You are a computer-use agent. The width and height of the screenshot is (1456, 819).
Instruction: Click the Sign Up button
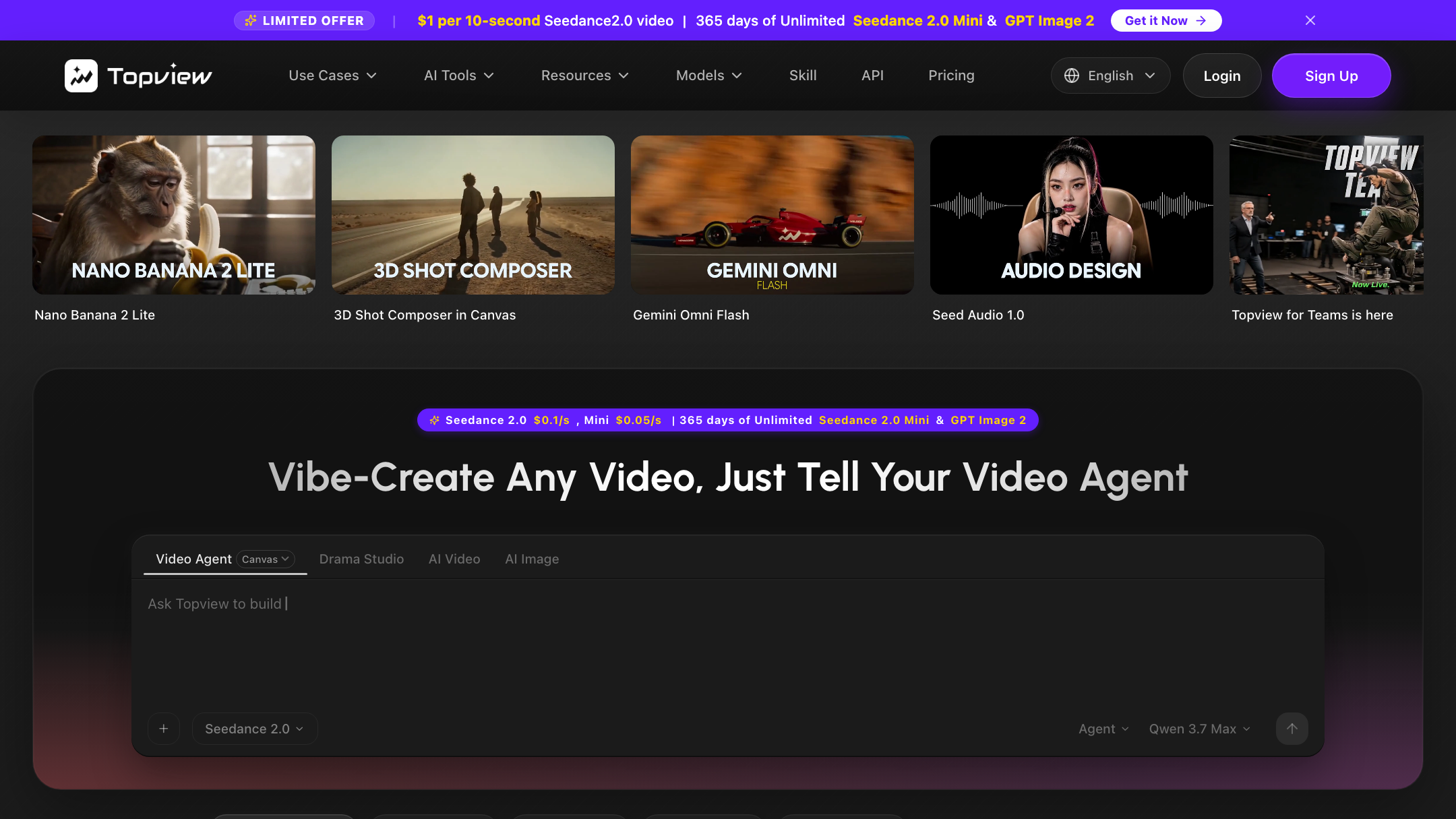1331,75
